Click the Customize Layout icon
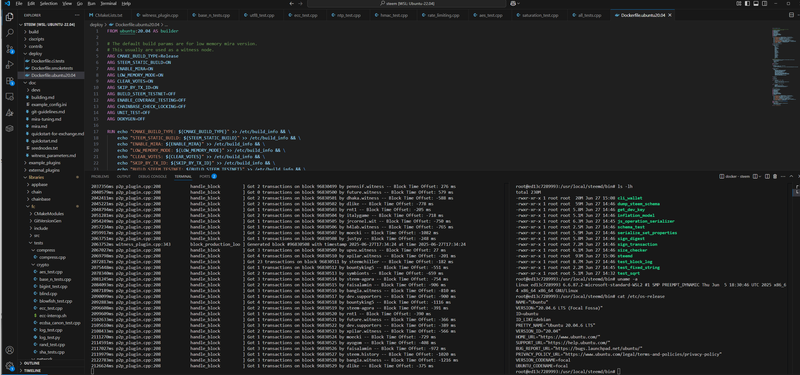Viewport: 800px width, 375px height. point(739,3)
